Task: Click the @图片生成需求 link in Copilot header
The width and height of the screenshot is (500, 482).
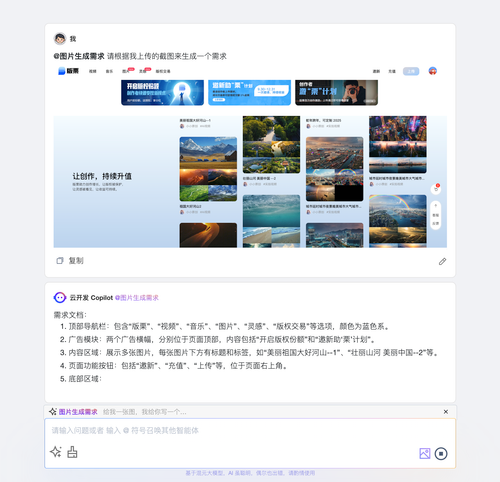Action: (x=137, y=298)
